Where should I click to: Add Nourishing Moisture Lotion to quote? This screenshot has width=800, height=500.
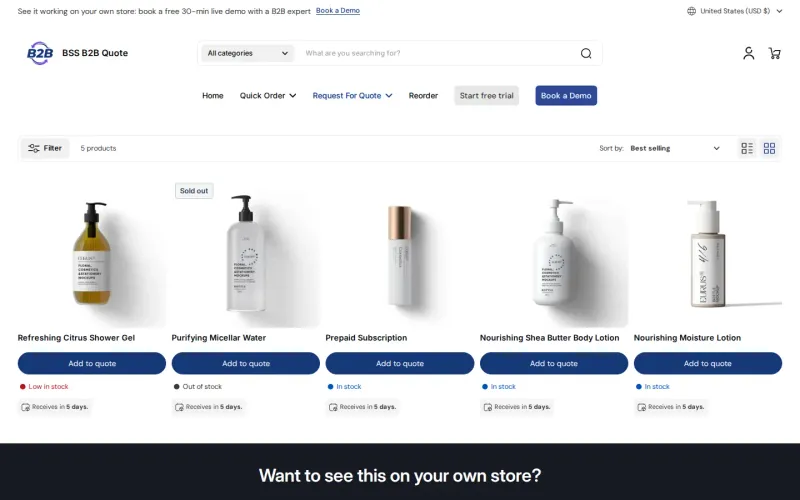coord(708,363)
